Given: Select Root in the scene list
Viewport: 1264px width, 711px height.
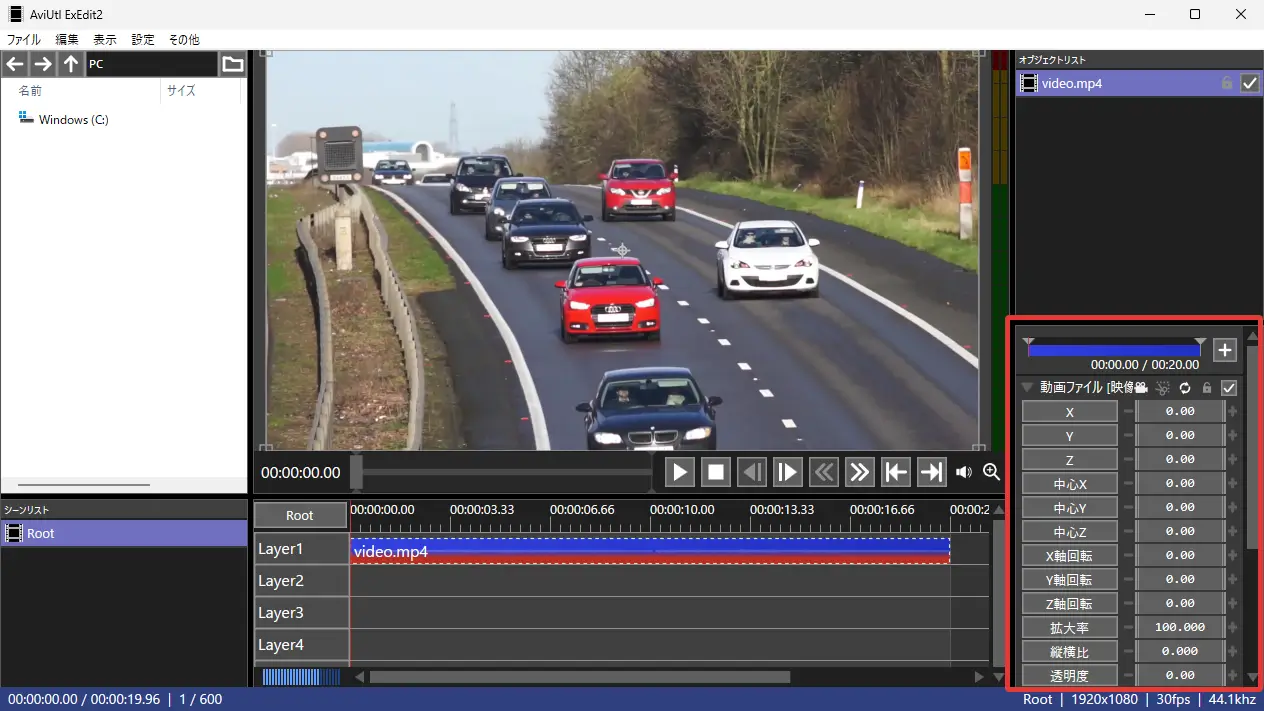Looking at the screenshot, I should [x=124, y=533].
